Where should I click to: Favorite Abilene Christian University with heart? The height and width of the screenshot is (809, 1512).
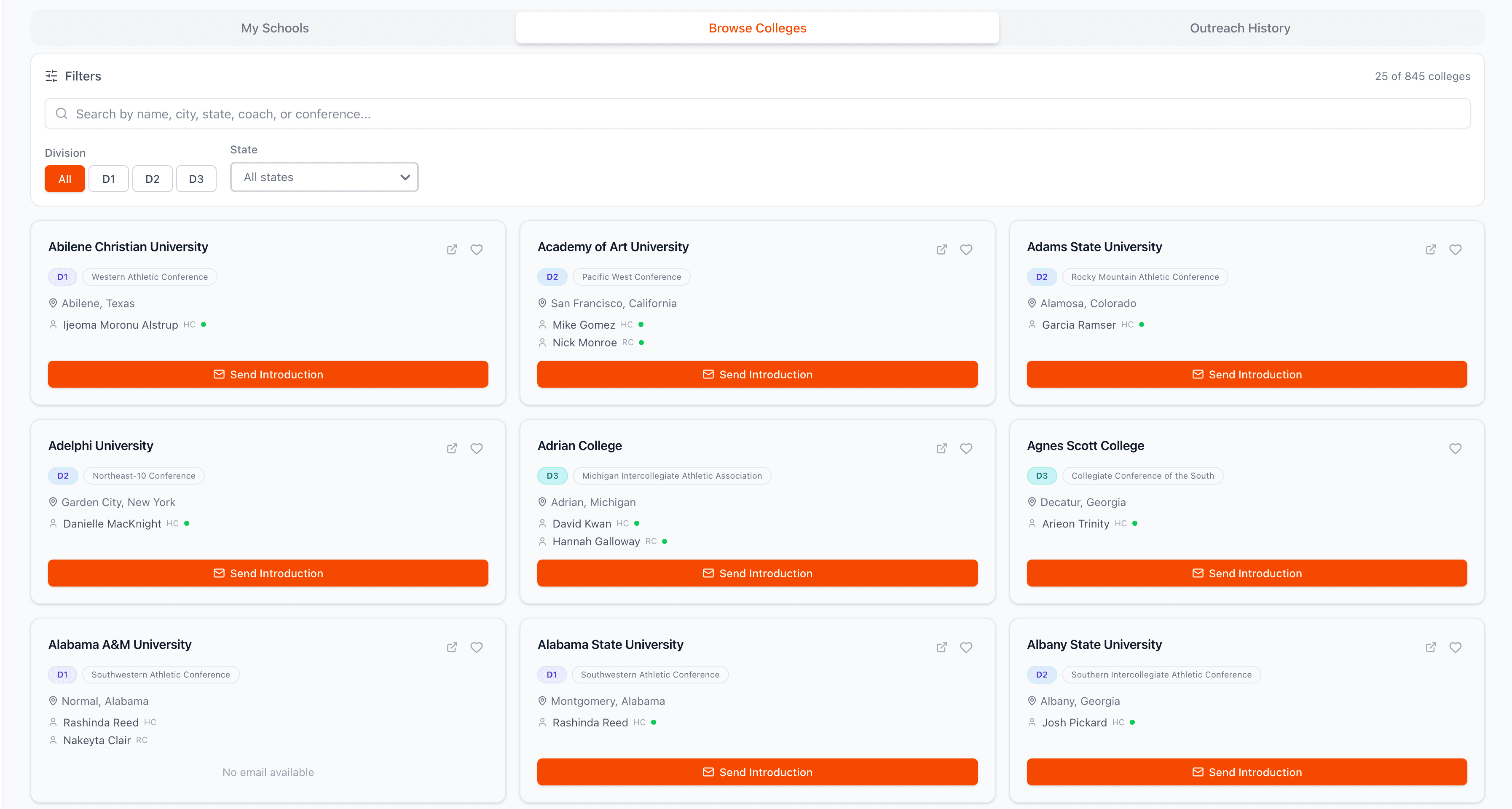click(477, 249)
